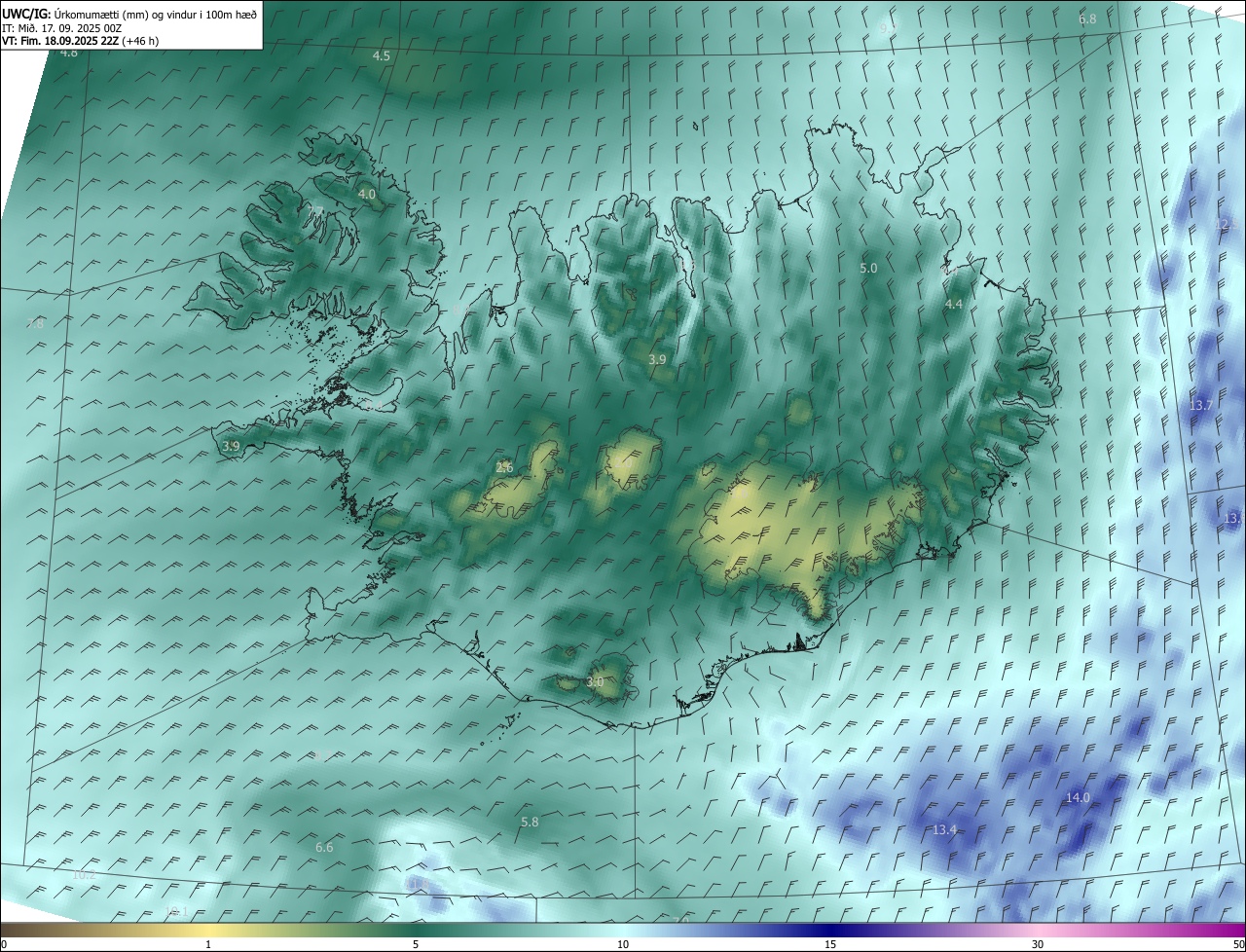Click the 2.6 value label on the map

(504, 467)
